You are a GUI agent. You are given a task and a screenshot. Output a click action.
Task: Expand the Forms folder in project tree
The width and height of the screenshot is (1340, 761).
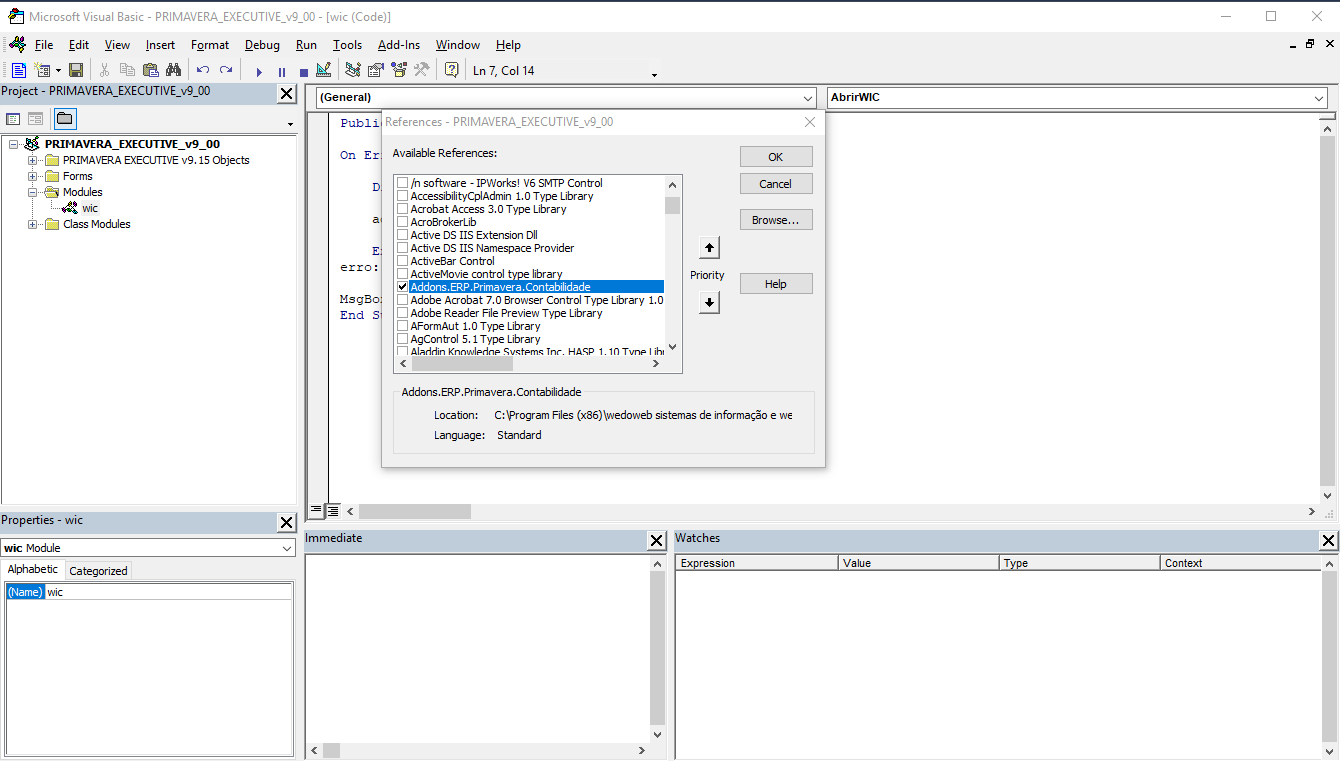pyautogui.click(x=33, y=176)
